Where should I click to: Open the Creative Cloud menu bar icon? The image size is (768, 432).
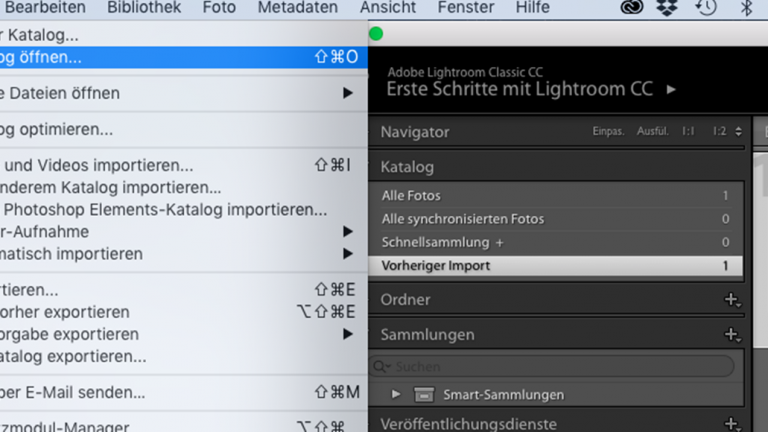click(x=631, y=7)
